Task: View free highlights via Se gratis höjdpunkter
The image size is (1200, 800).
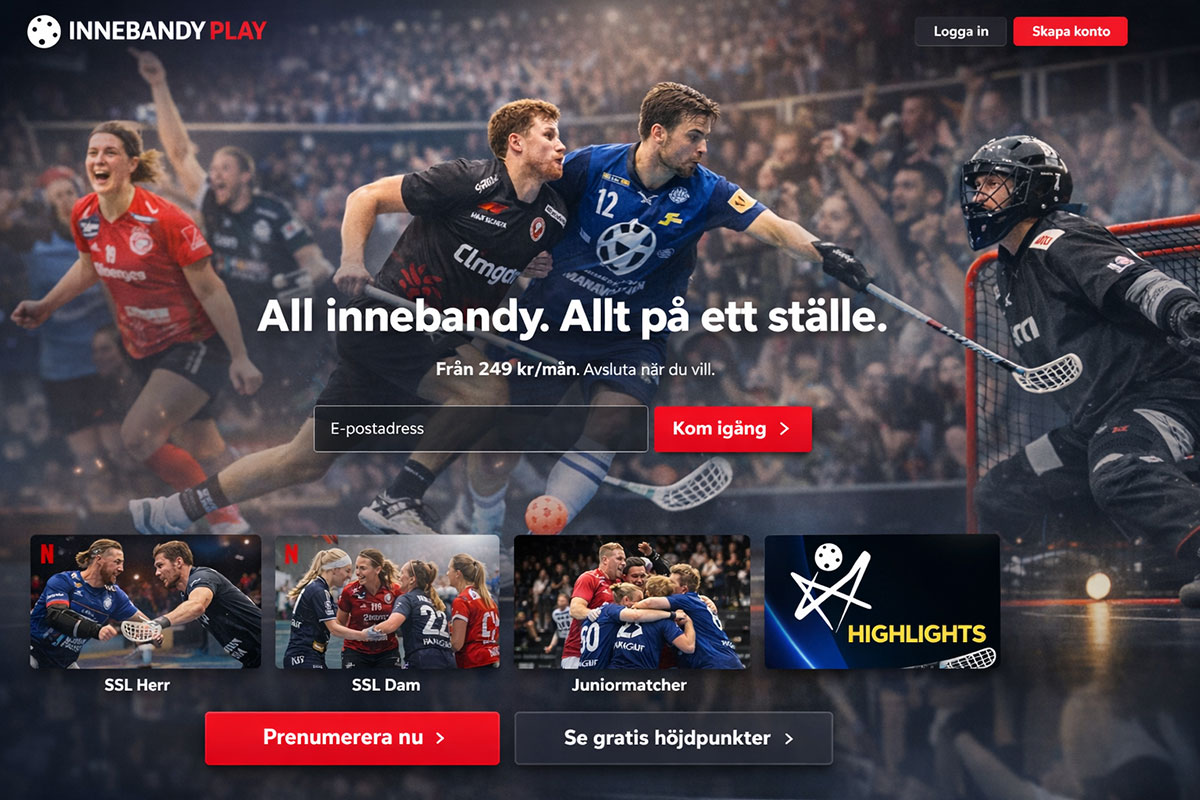Action: [x=674, y=738]
